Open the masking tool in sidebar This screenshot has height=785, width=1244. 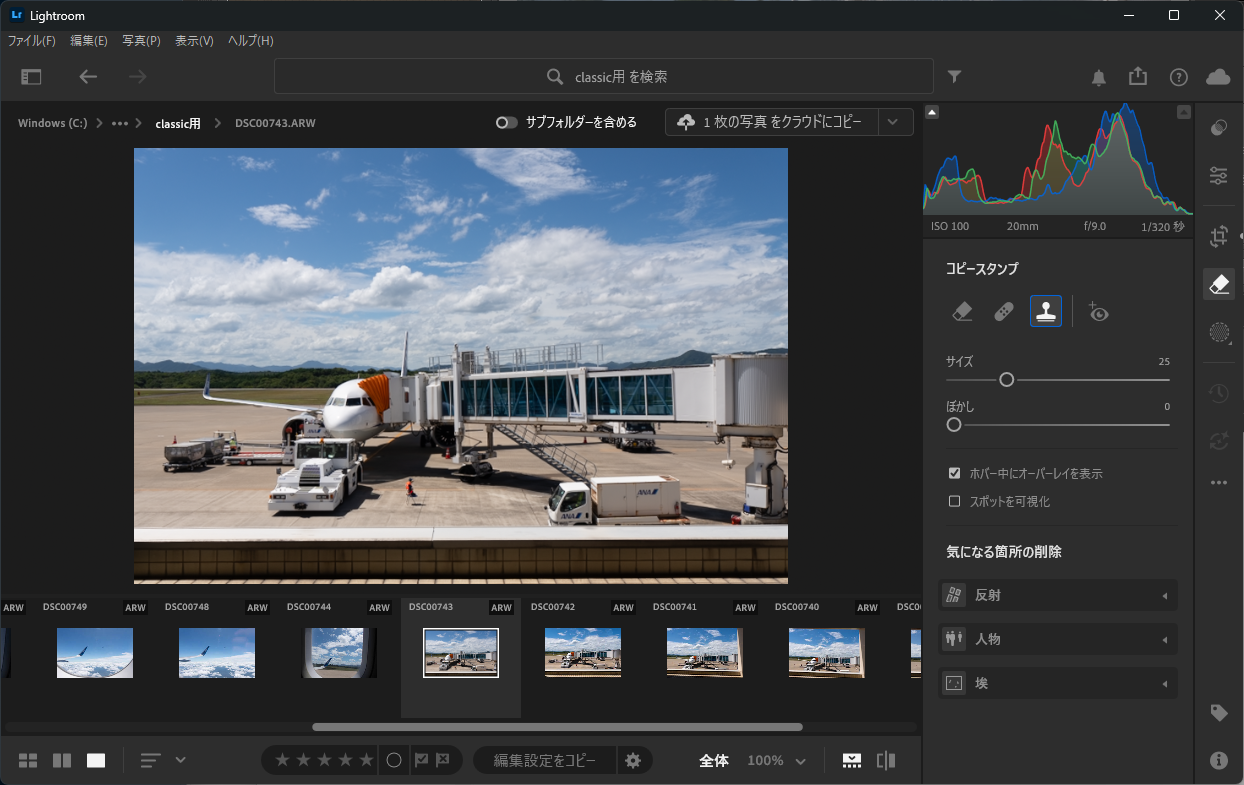click(1219, 332)
